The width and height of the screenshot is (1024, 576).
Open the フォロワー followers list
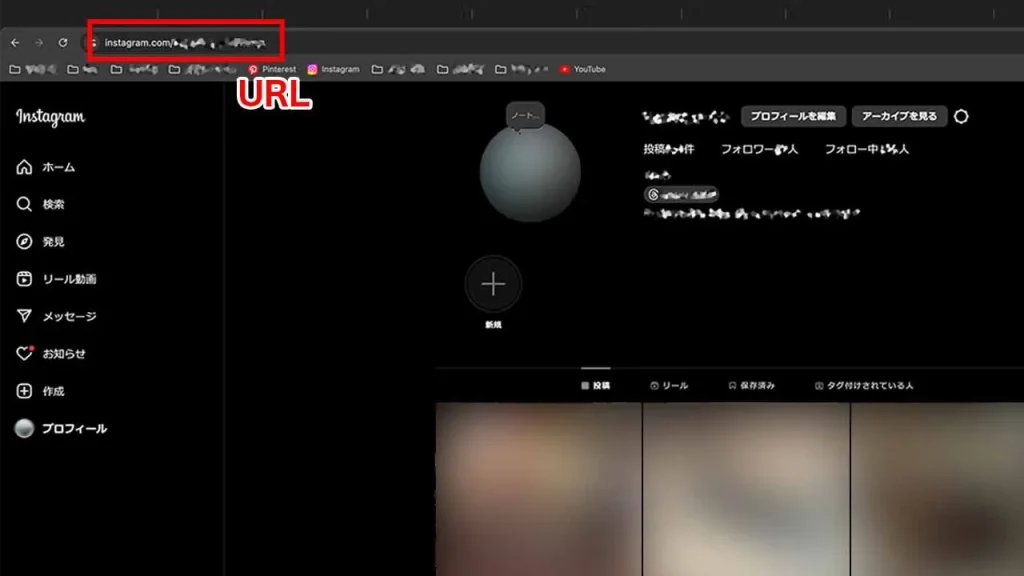click(760, 150)
